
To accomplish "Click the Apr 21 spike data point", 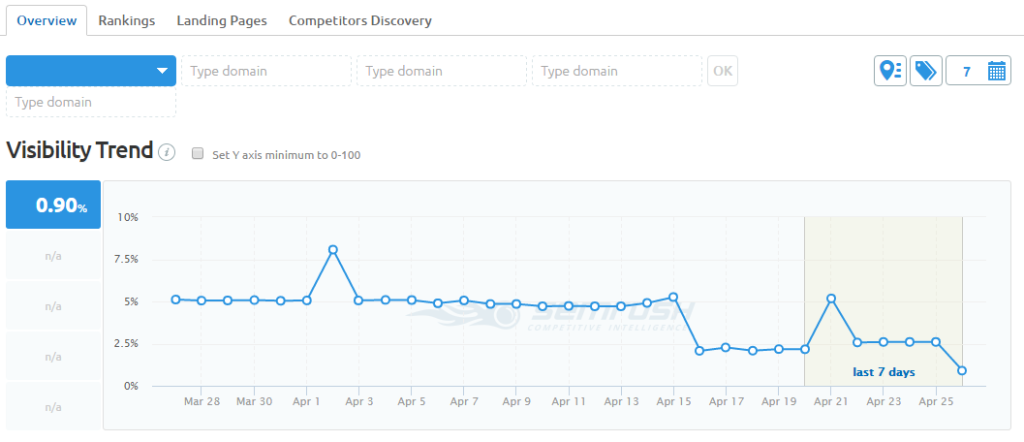I will 831,298.
